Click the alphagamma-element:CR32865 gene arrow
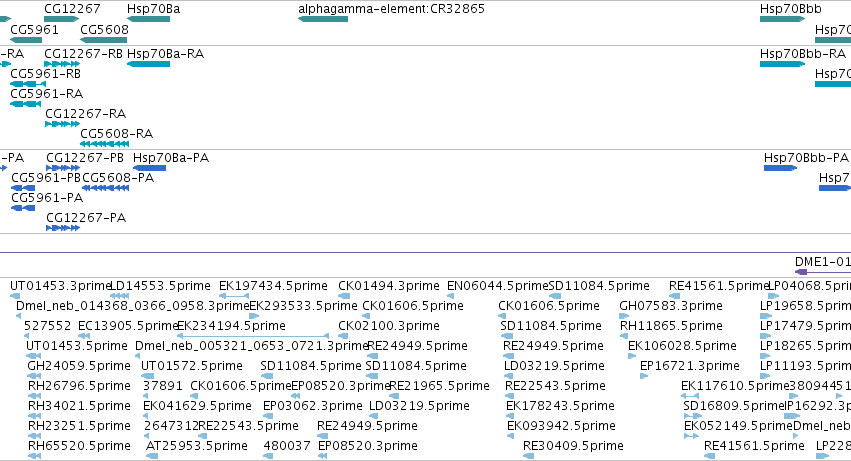 click(x=323, y=19)
